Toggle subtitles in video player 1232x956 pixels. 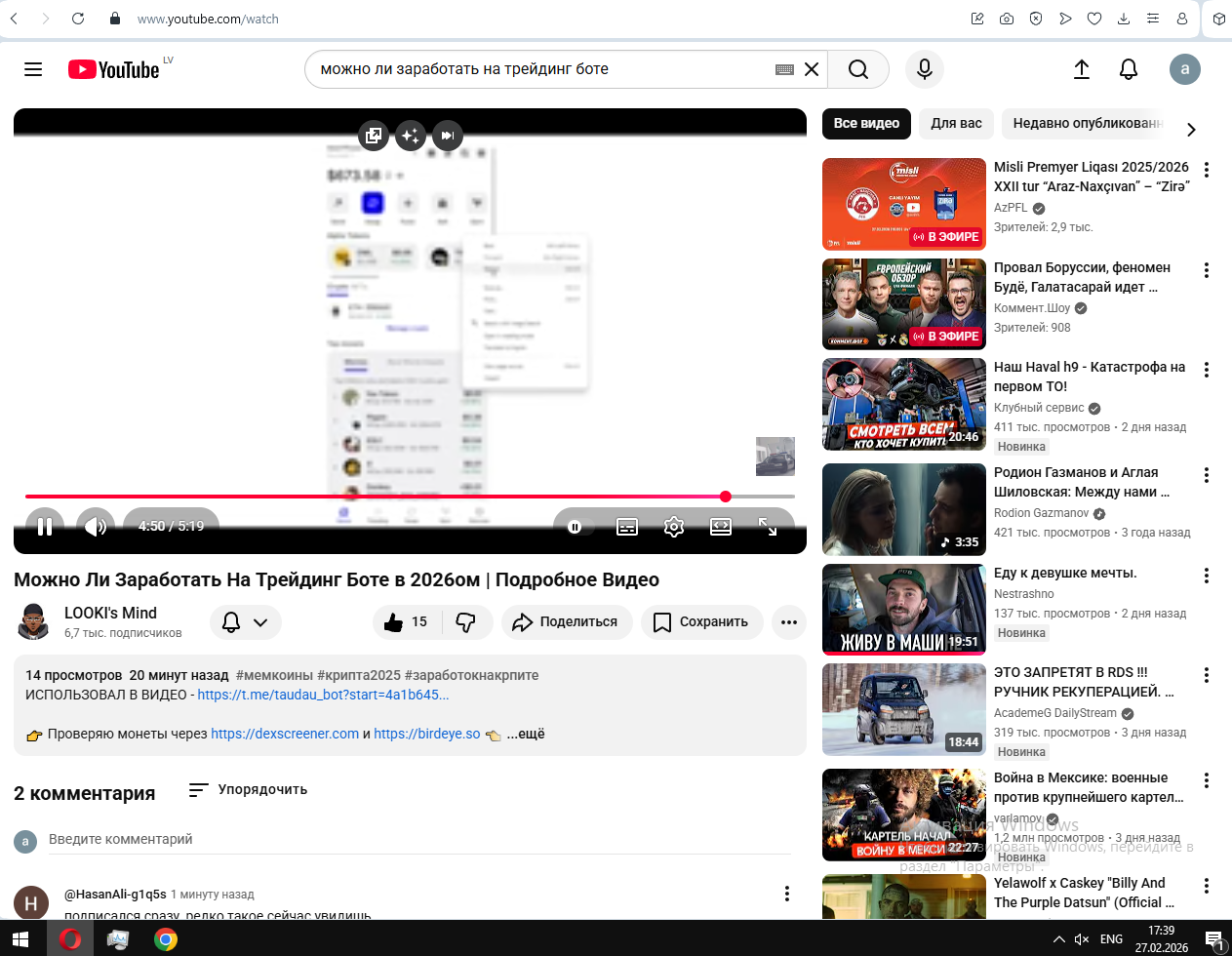point(627,527)
